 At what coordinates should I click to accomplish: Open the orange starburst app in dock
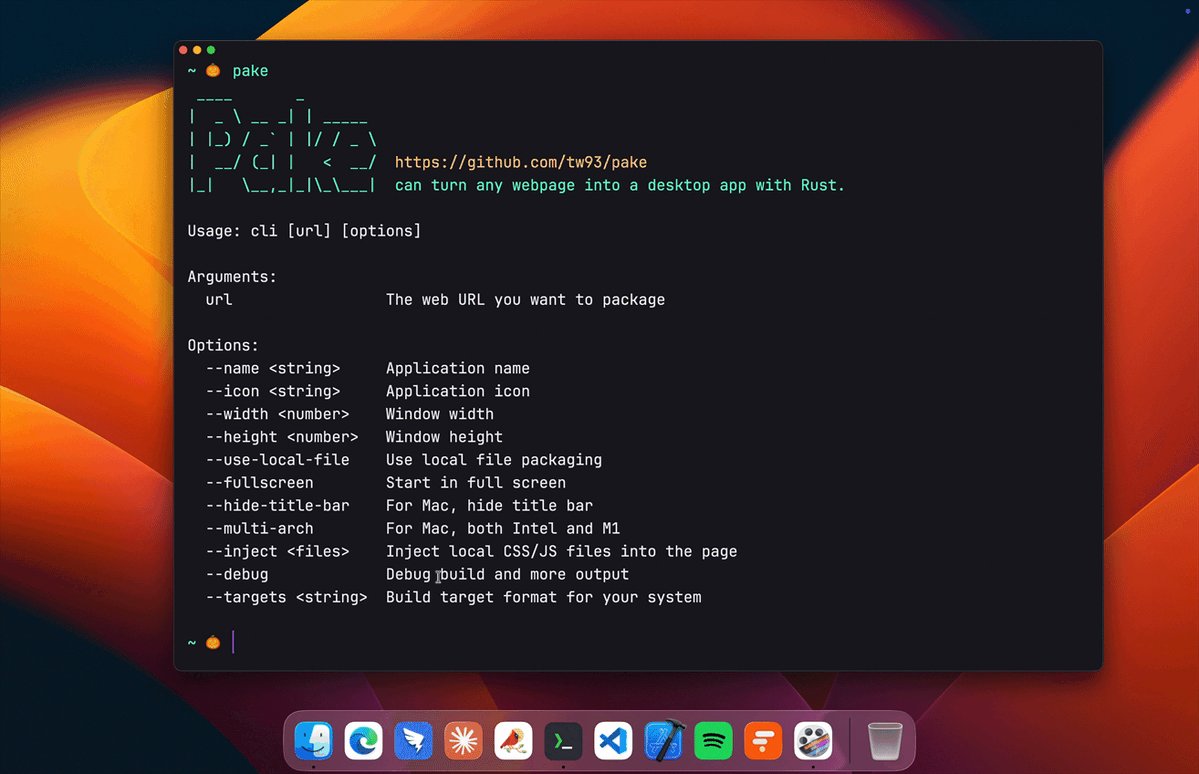[464, 741]
